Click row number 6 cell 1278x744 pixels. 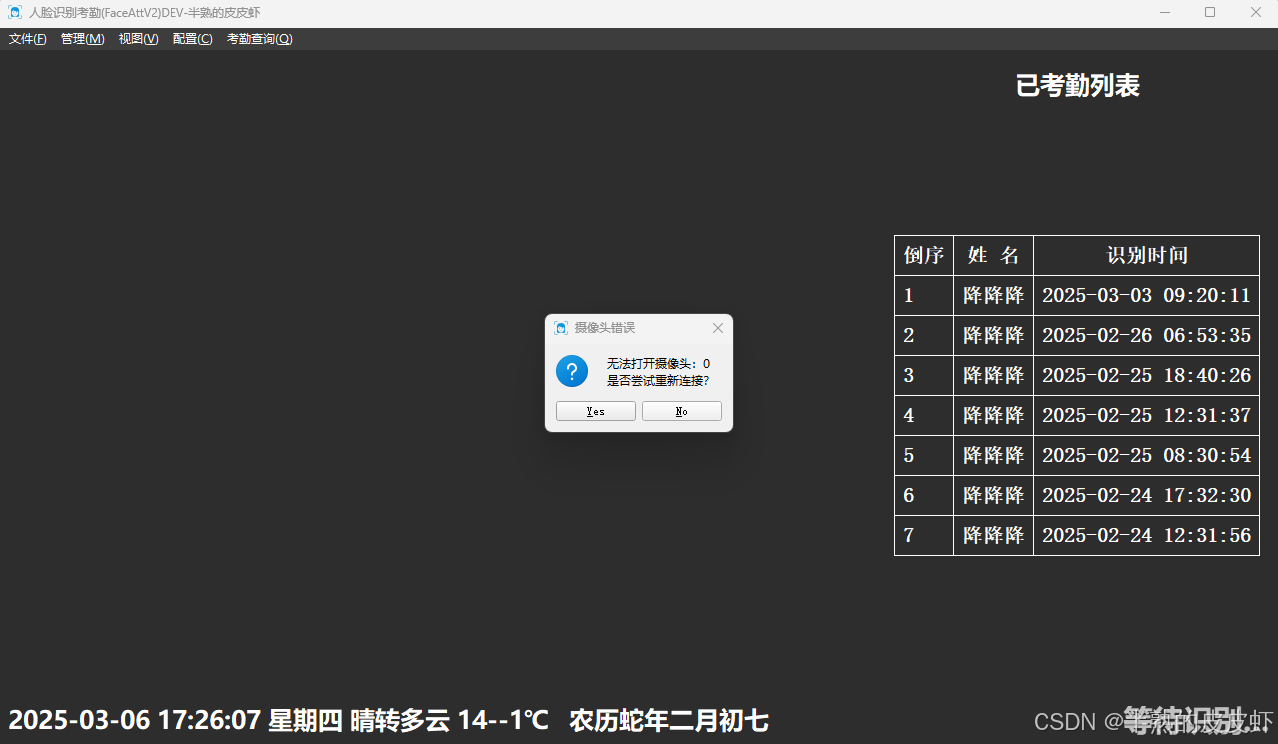tap(924, 495)
